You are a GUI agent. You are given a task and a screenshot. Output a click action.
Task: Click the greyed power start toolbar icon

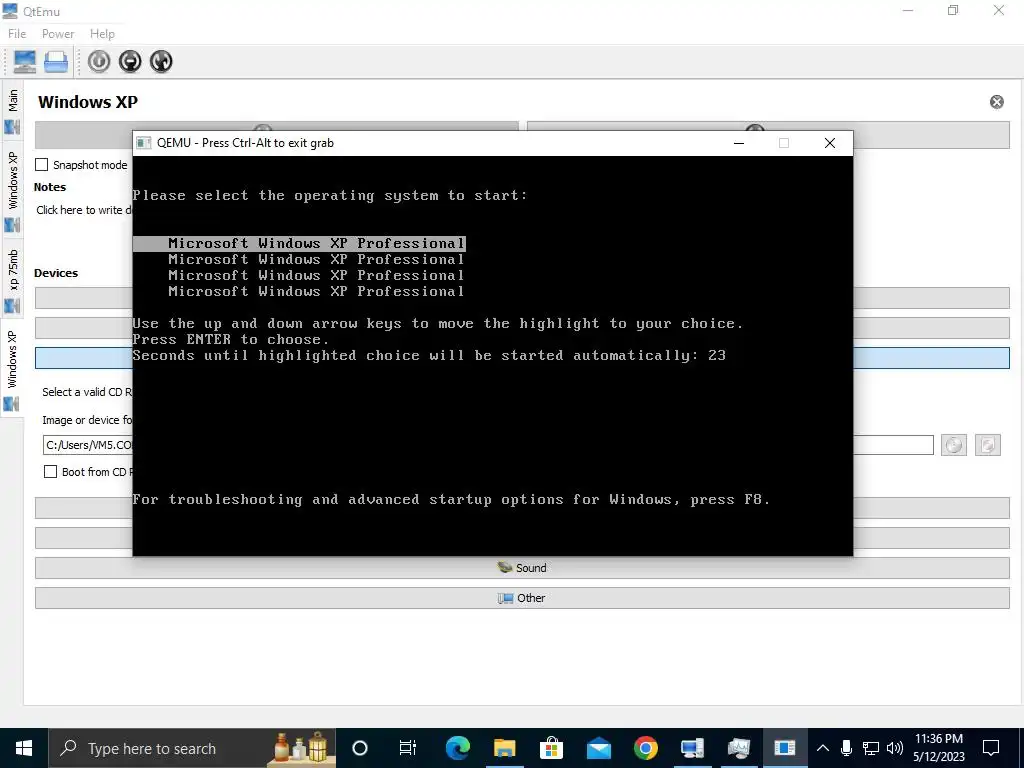tap(99, 61)
